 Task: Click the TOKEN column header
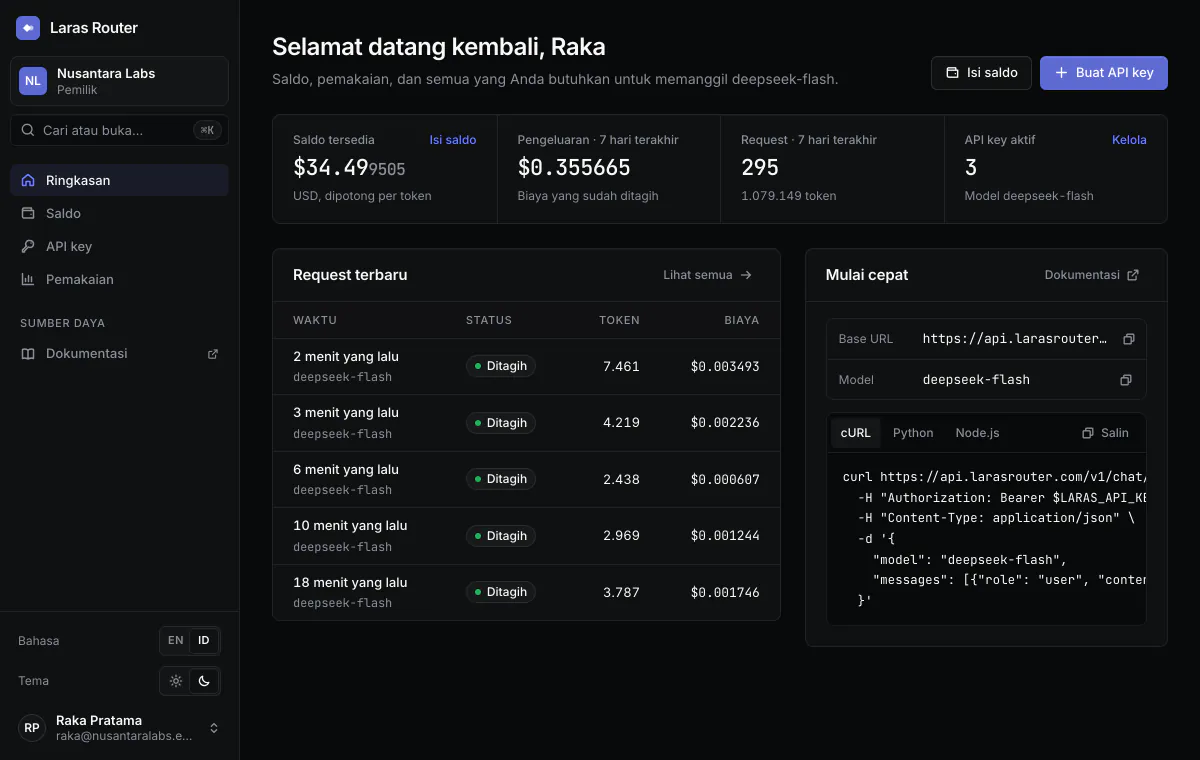click(x=619, y=320)
